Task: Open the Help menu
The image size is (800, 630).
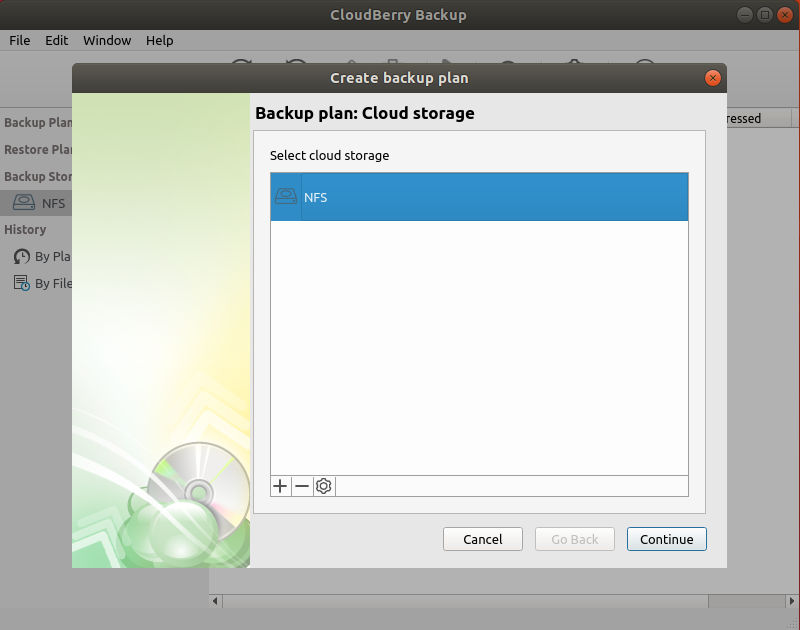Action: (159, 40)
